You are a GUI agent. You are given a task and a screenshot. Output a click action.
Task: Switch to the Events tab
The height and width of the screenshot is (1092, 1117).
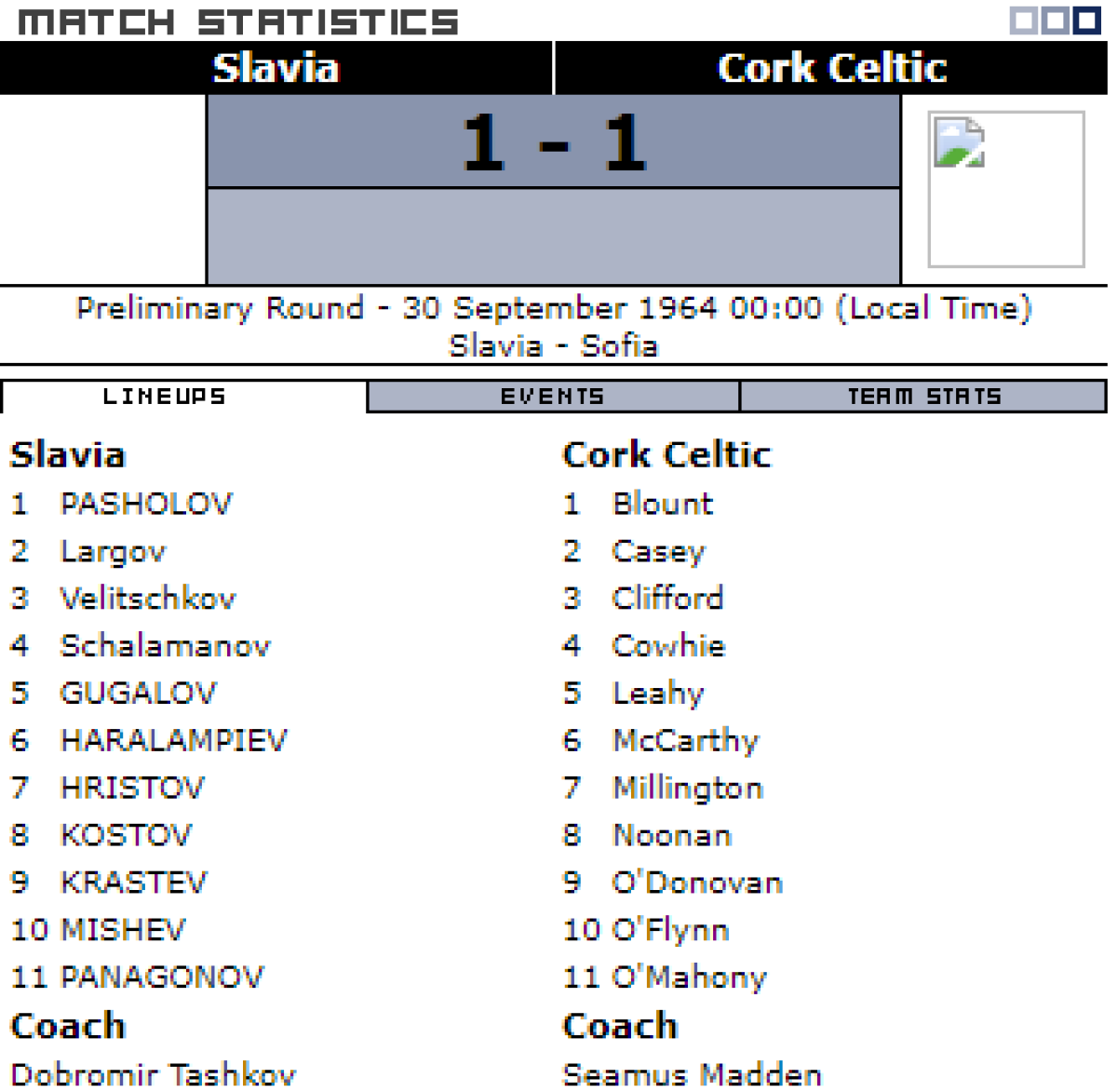pyautogui.click(x=553, y=397)
